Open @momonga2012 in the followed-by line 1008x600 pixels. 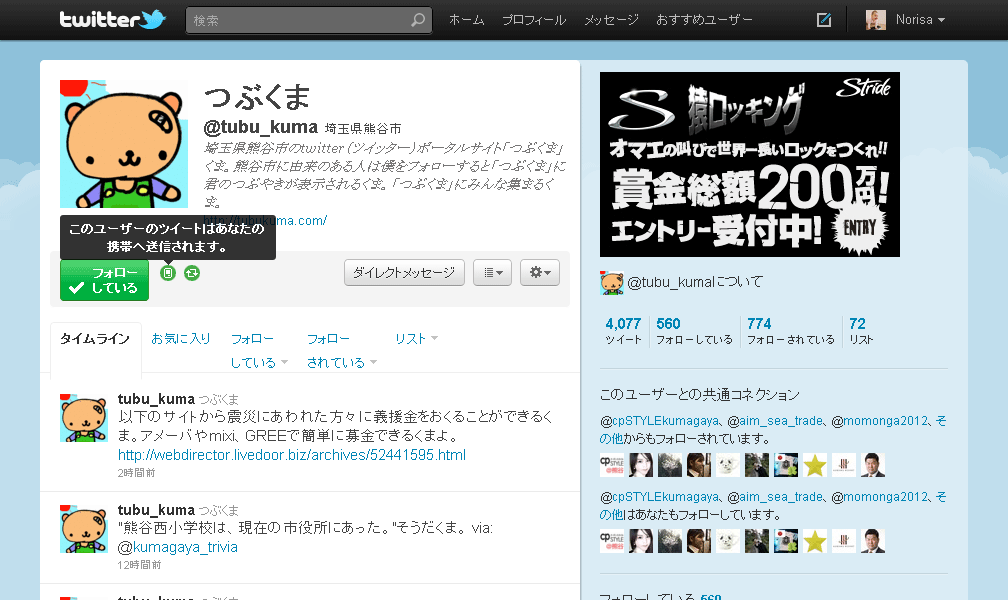(880, 421)
